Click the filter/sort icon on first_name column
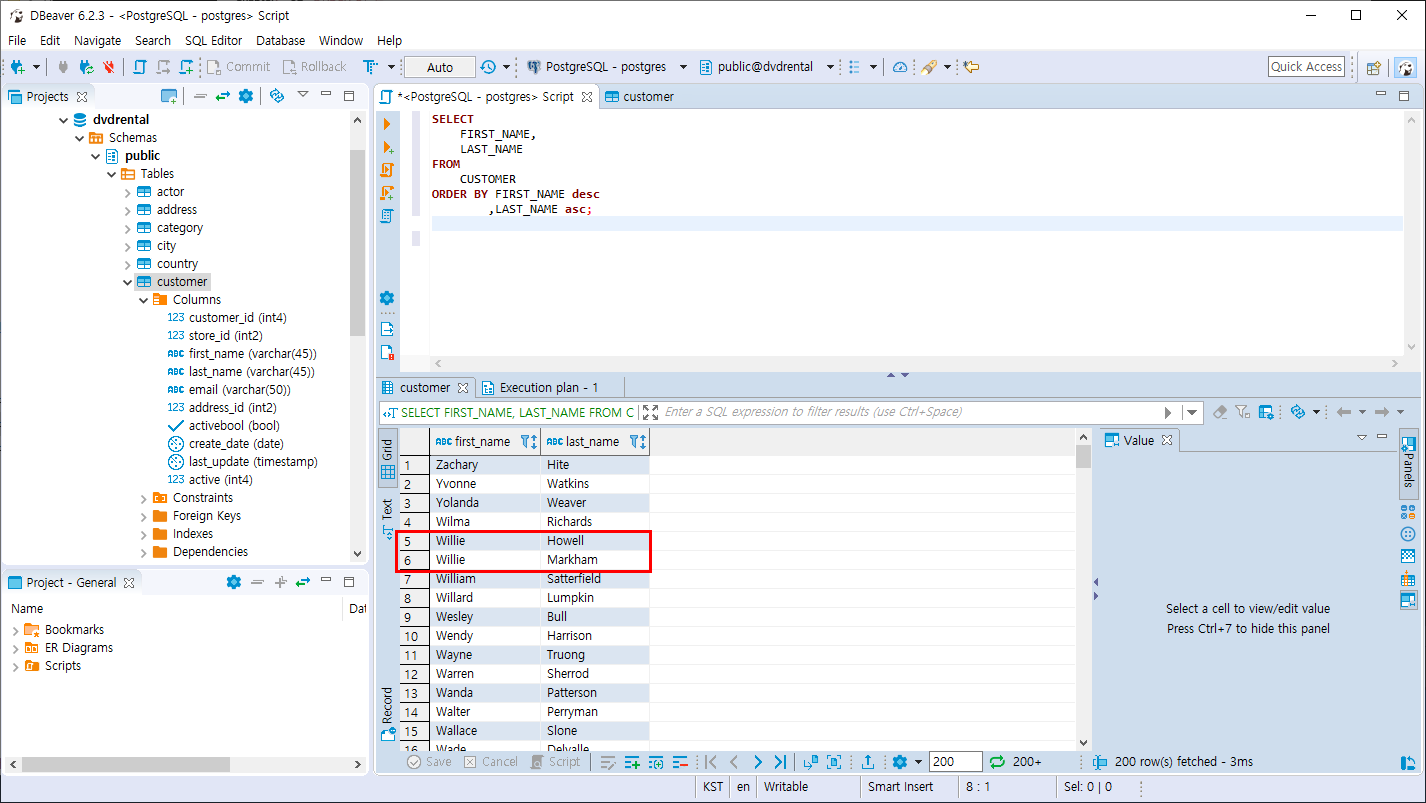This screenshot has height=803, width=1426. [x=529, y=441]
